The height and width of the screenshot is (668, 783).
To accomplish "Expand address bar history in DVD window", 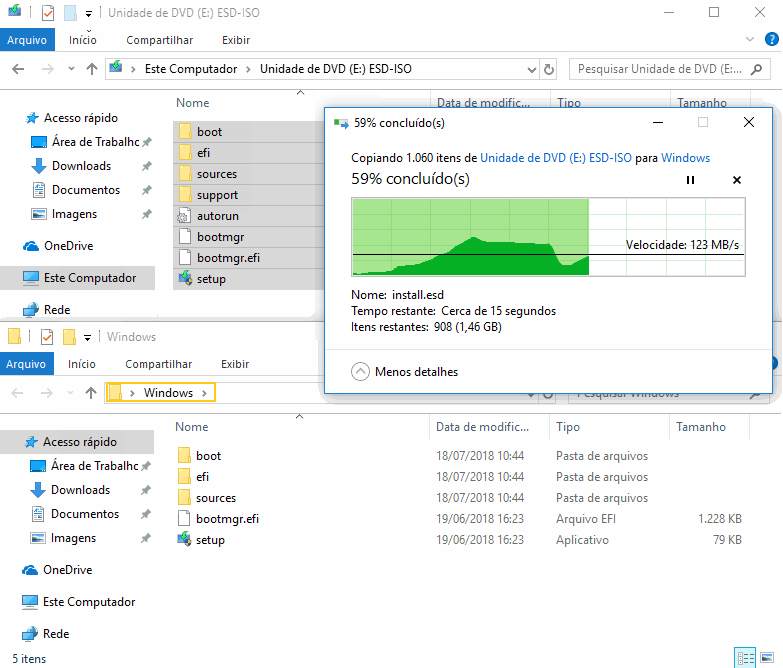I will click(531, 69).
